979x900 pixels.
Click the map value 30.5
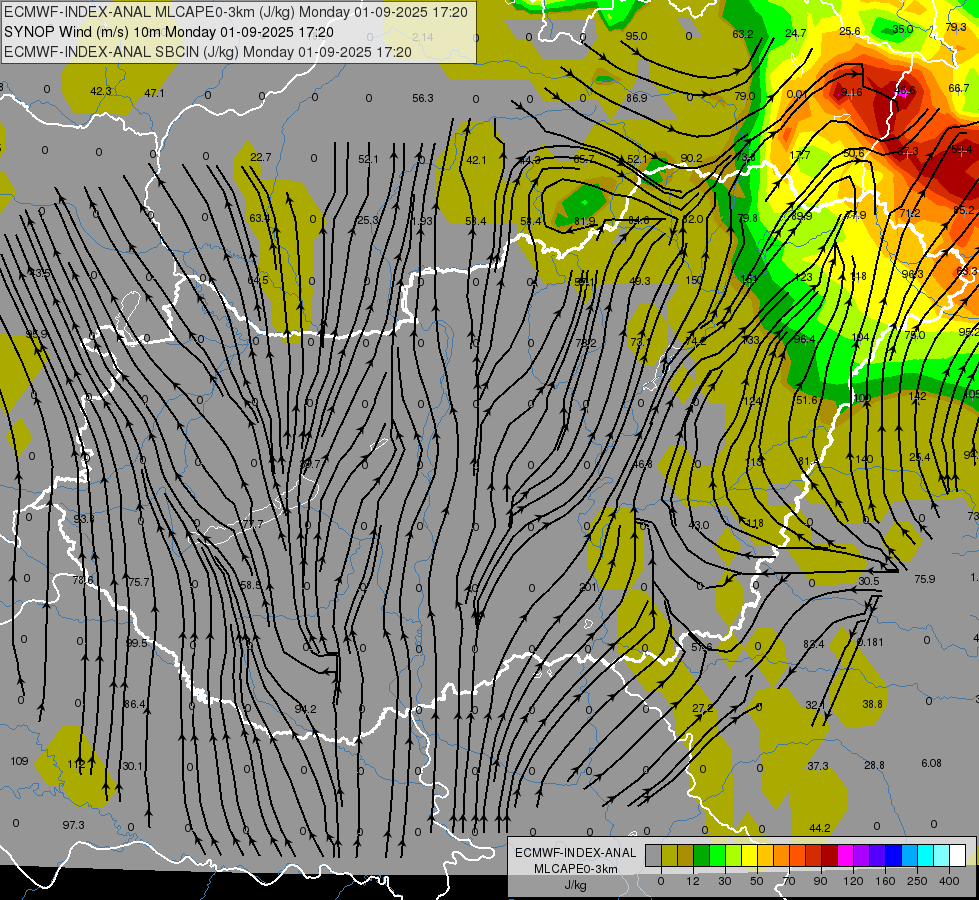pyautogui.click(x=868, y=581)
